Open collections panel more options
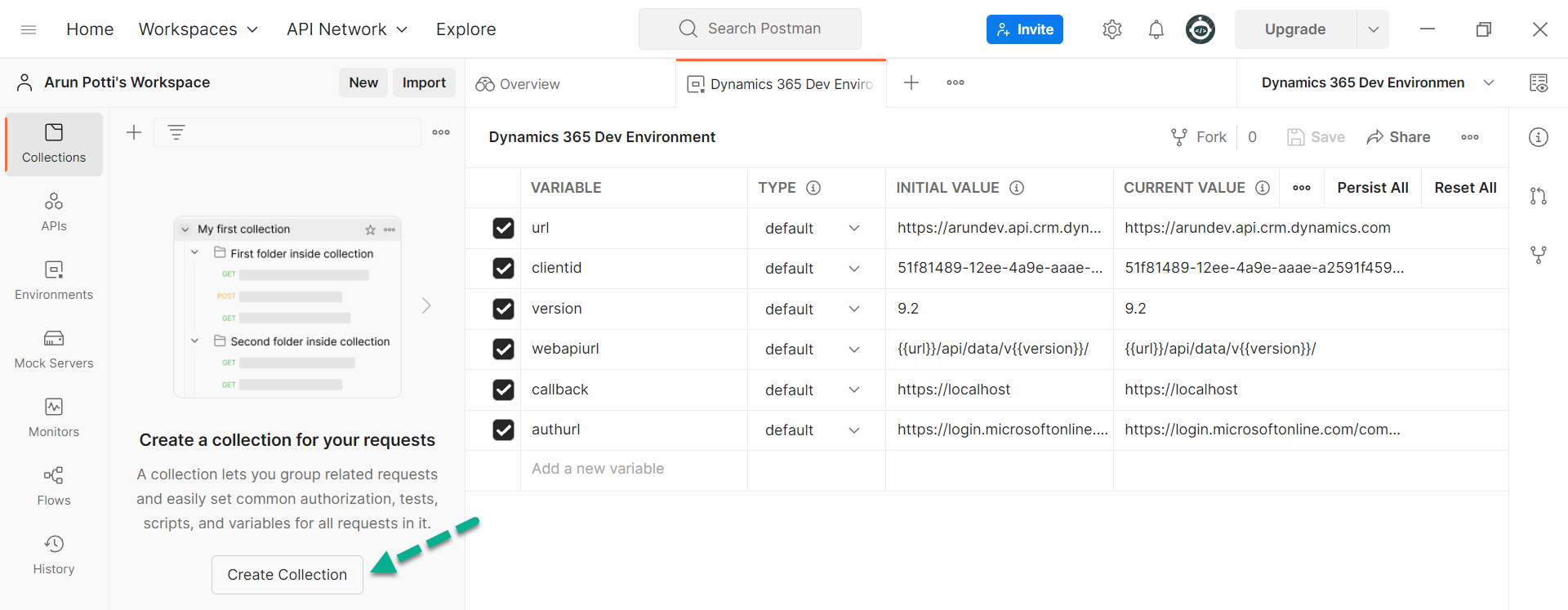 [441, 132]
